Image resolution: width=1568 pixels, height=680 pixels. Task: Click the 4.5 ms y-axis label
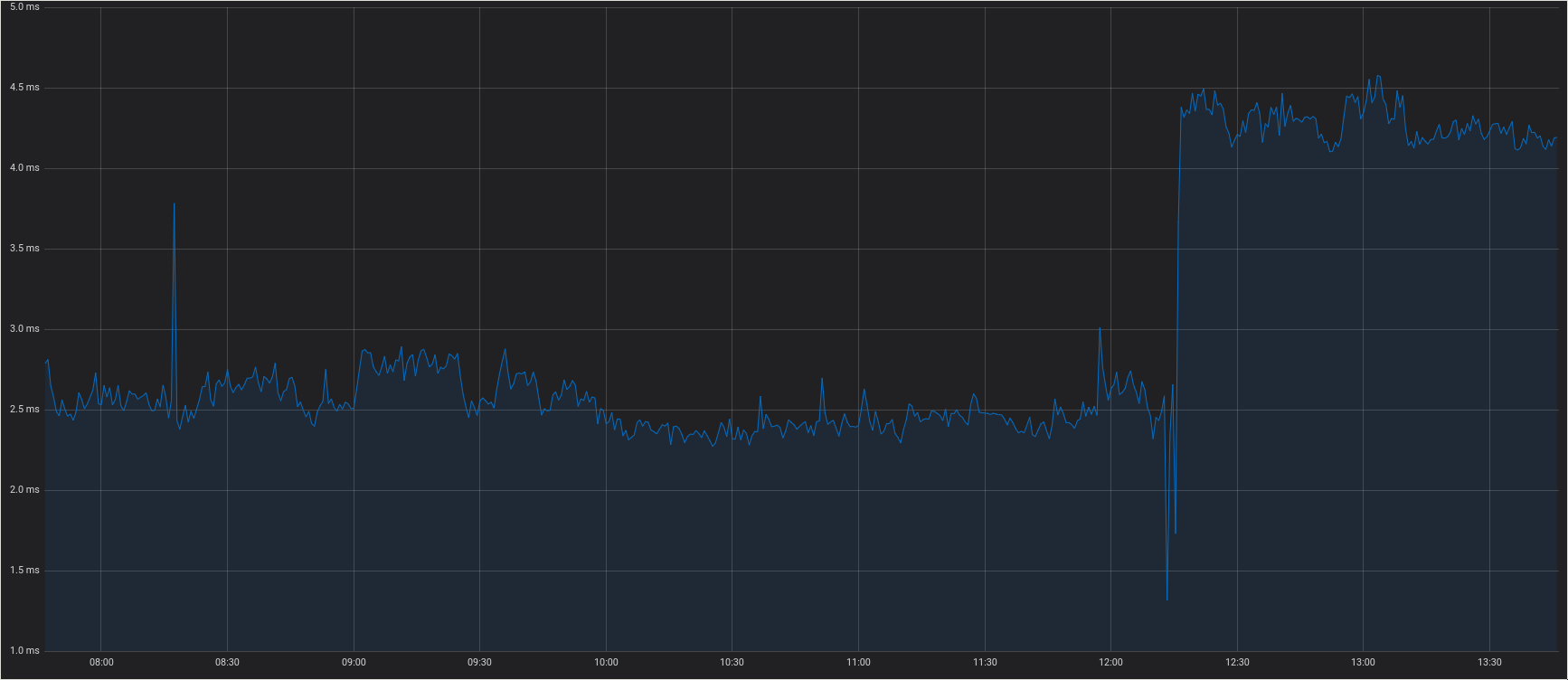coord(24,88)
